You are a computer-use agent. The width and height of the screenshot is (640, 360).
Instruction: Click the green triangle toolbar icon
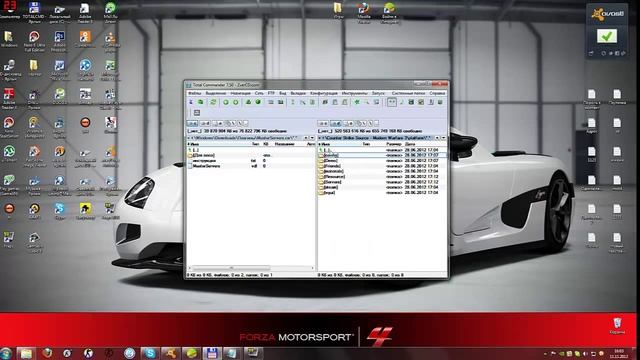point(248,102)
